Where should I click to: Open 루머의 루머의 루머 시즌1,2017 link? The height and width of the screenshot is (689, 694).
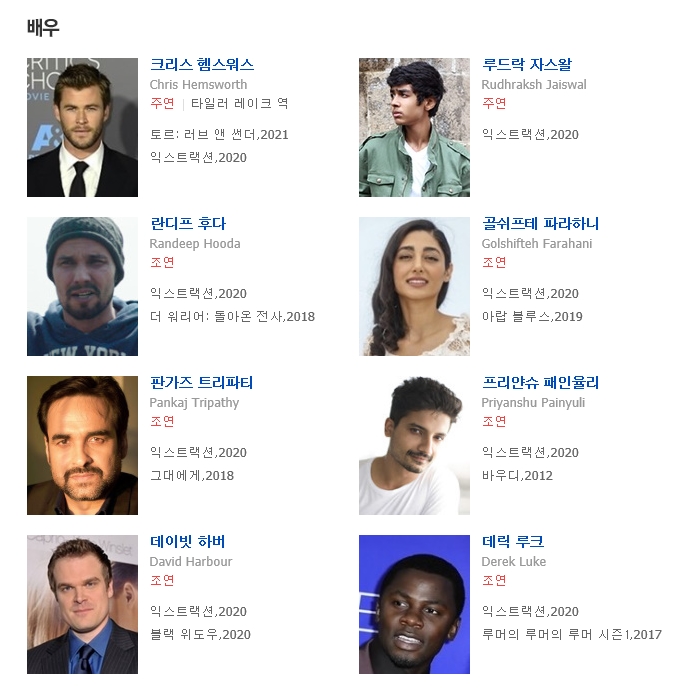tap(572, 635)
